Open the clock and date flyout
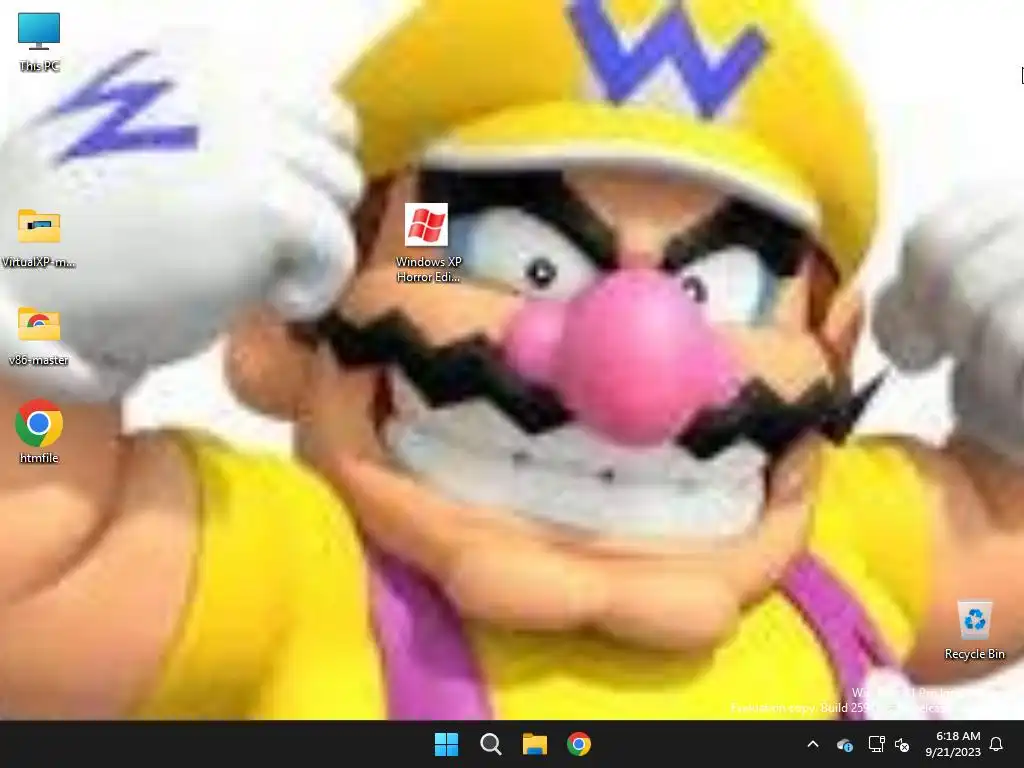 coord(953,744)
